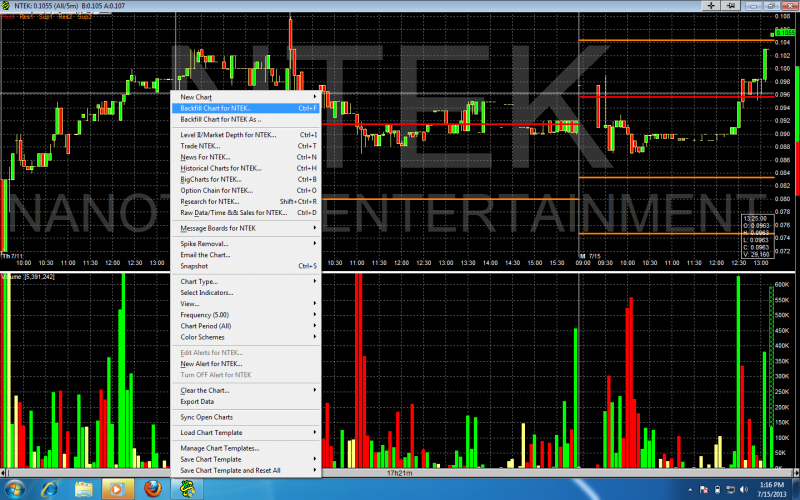Click the green 0.1055 current price tag
Screen dimensions: 800x500
tap(785, 33)
